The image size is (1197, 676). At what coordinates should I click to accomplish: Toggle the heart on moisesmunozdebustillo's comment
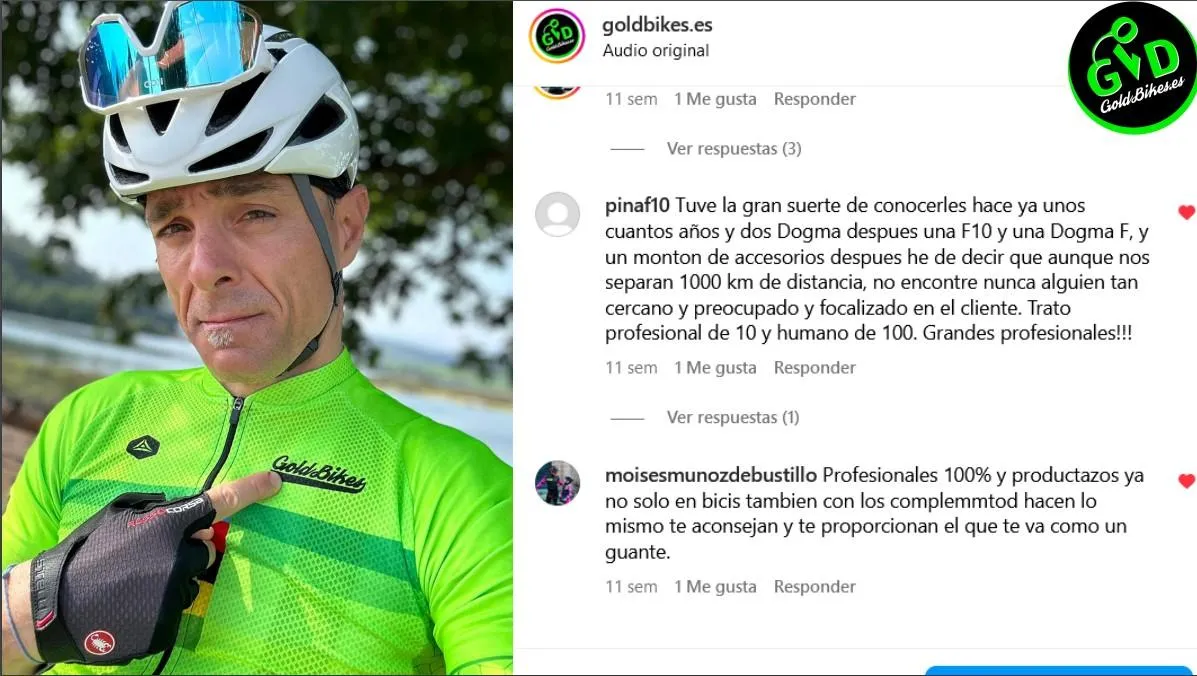(x=1186, y=481)
